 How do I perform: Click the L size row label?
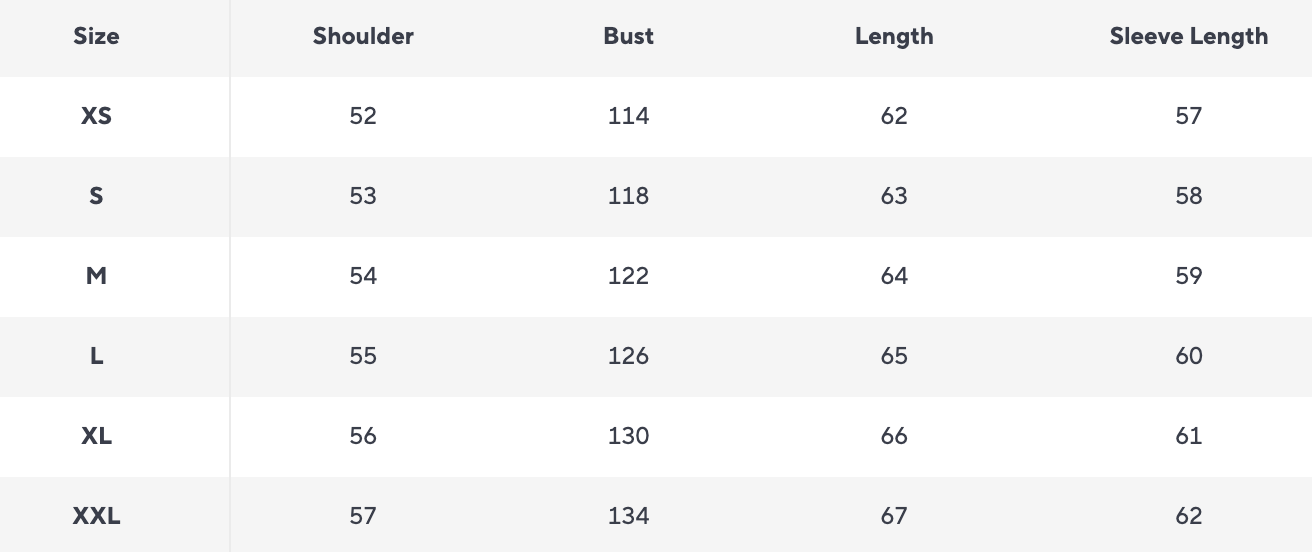96,356
